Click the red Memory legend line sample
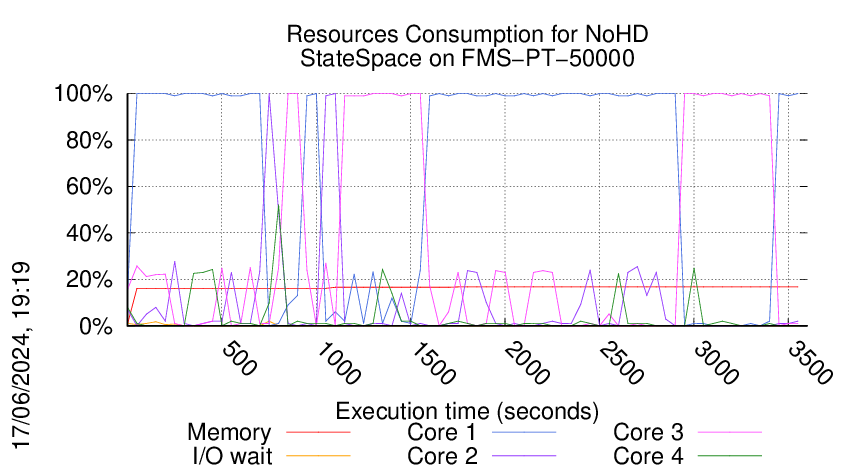The height and width of the screenshot is (475, 850). tap(318, 432)
